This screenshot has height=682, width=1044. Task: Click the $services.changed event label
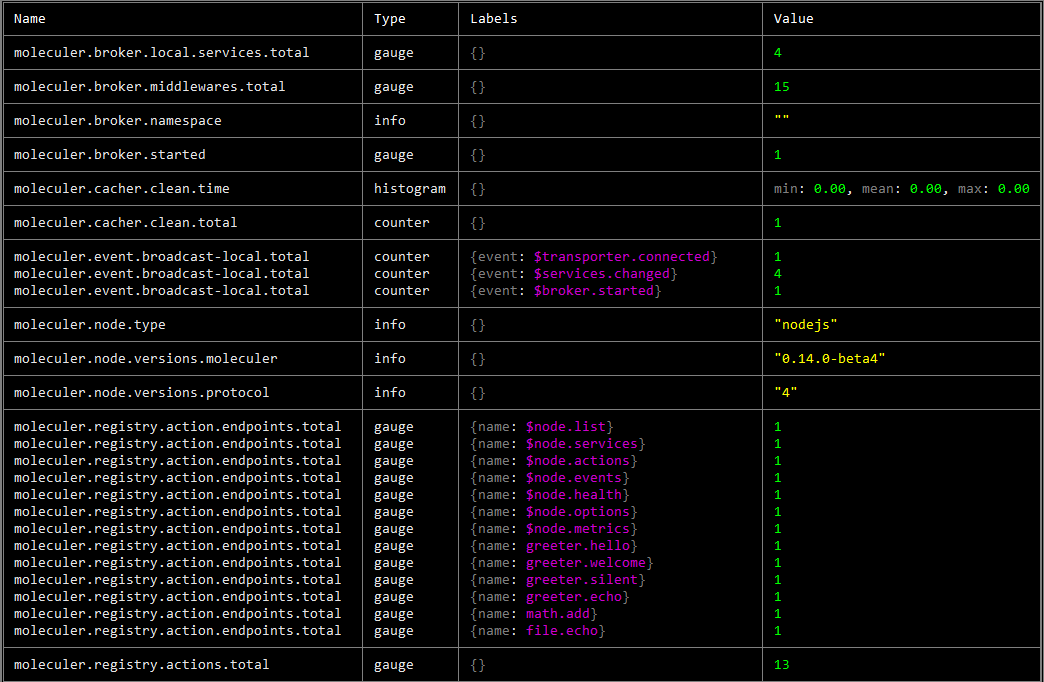click(x=605, y=274)
